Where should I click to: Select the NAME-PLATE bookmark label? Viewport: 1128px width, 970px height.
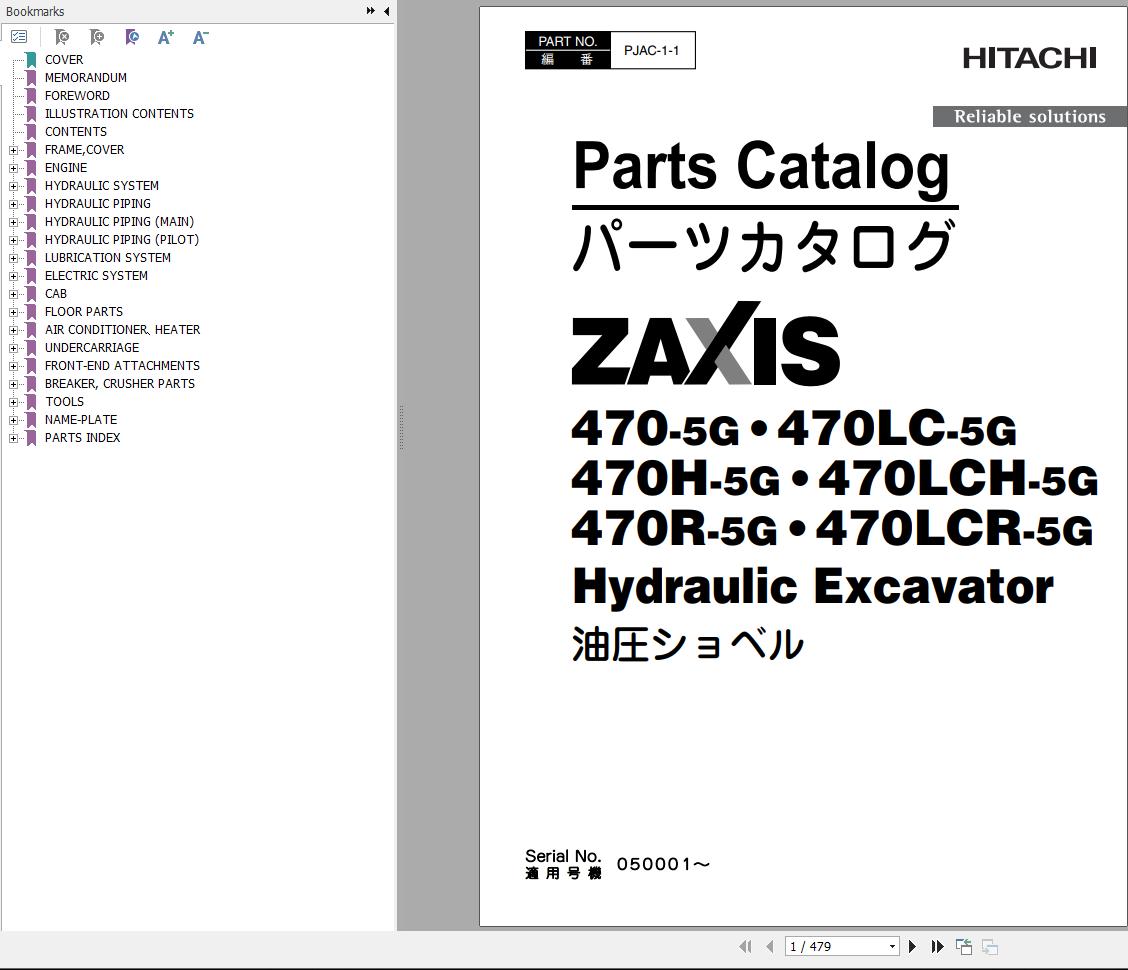[81, 420]
